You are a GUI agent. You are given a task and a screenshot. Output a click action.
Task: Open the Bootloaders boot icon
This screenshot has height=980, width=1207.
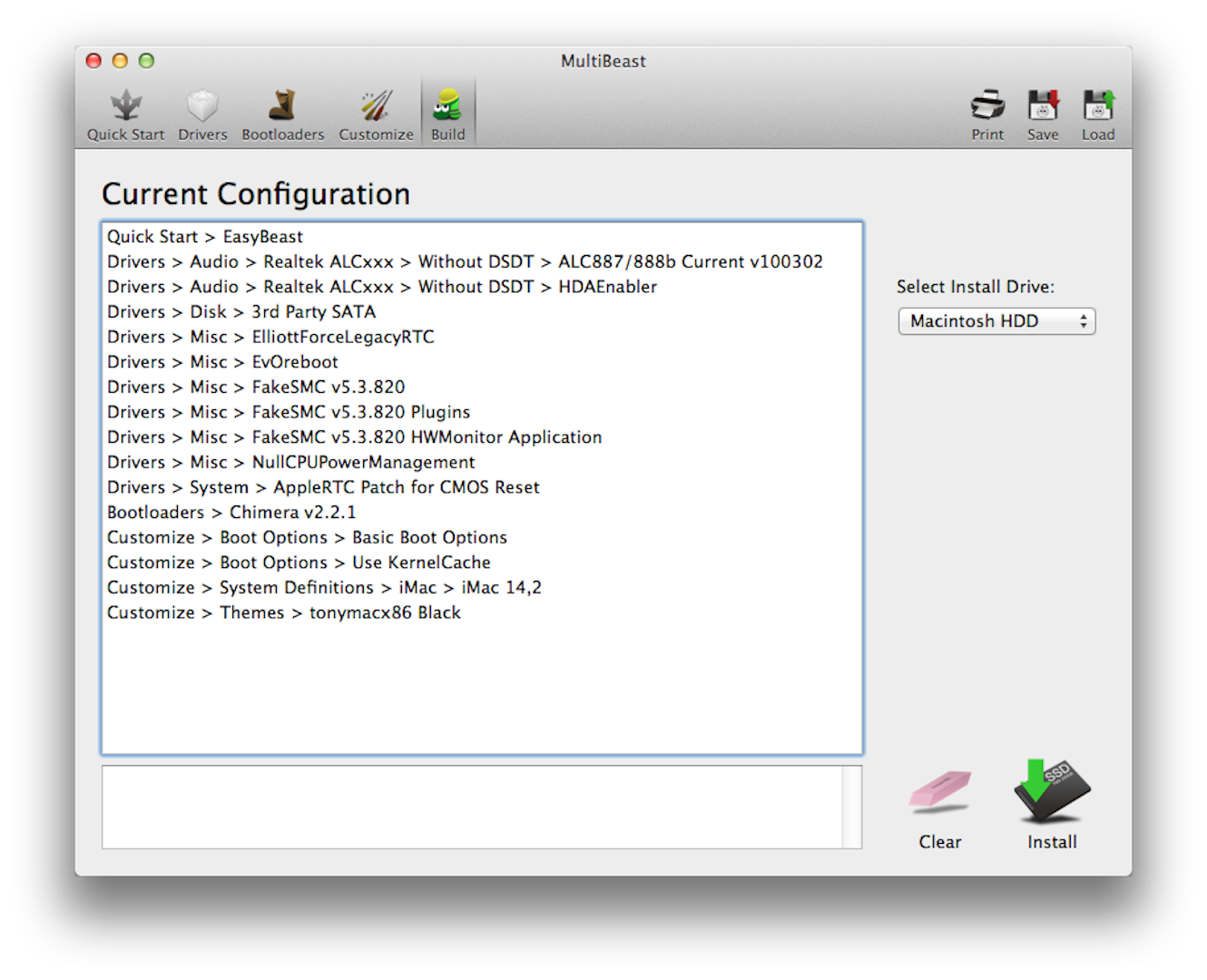pos(282,115)
